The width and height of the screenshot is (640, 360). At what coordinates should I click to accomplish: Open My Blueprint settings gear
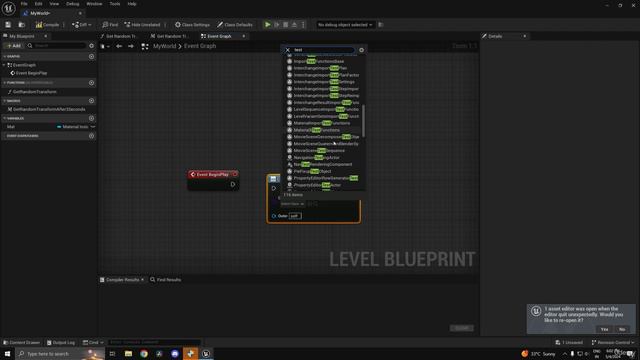[x=91, y=46]
